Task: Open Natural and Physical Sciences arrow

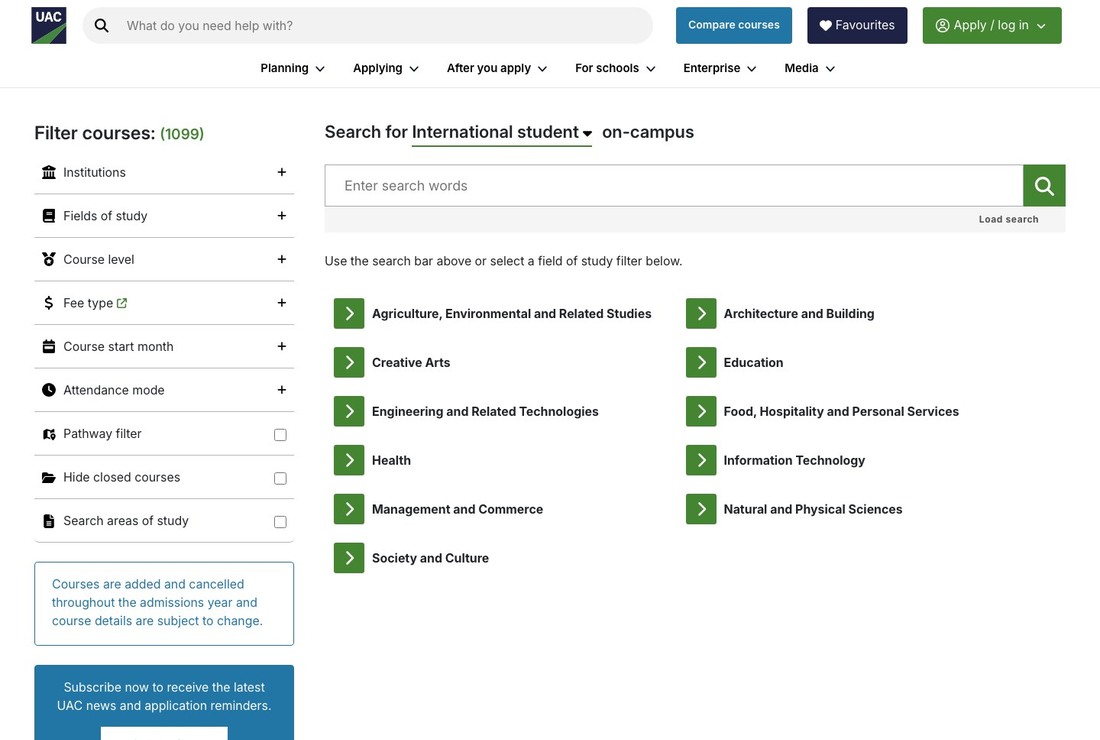Action: 701,509
